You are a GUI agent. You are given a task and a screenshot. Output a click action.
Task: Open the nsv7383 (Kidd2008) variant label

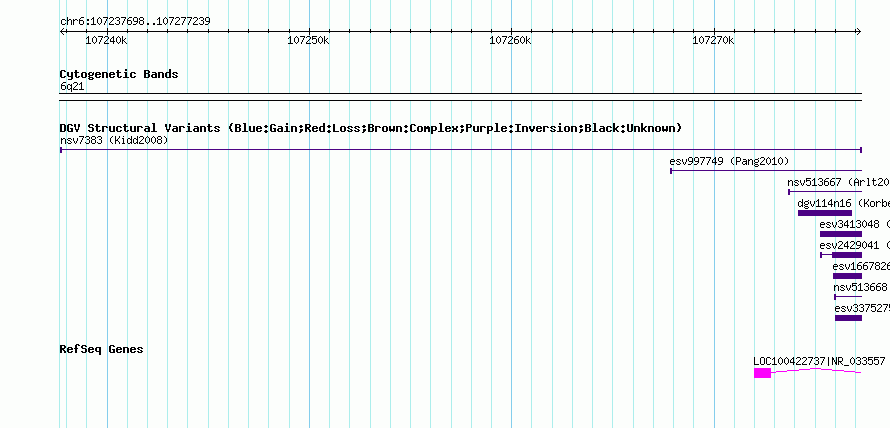pyautogui.click(x=114, y=140)
